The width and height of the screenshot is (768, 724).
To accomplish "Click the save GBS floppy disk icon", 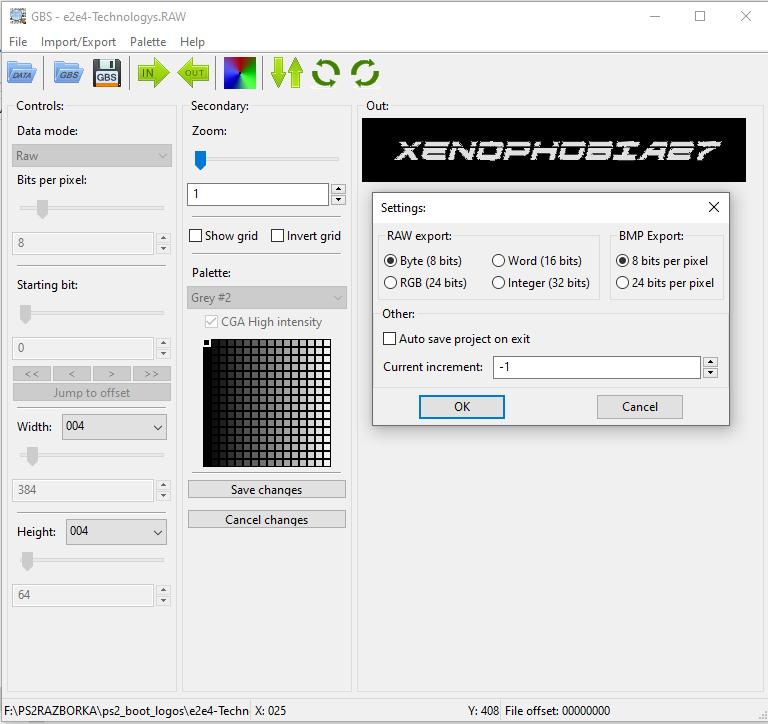I will (107, 73).
